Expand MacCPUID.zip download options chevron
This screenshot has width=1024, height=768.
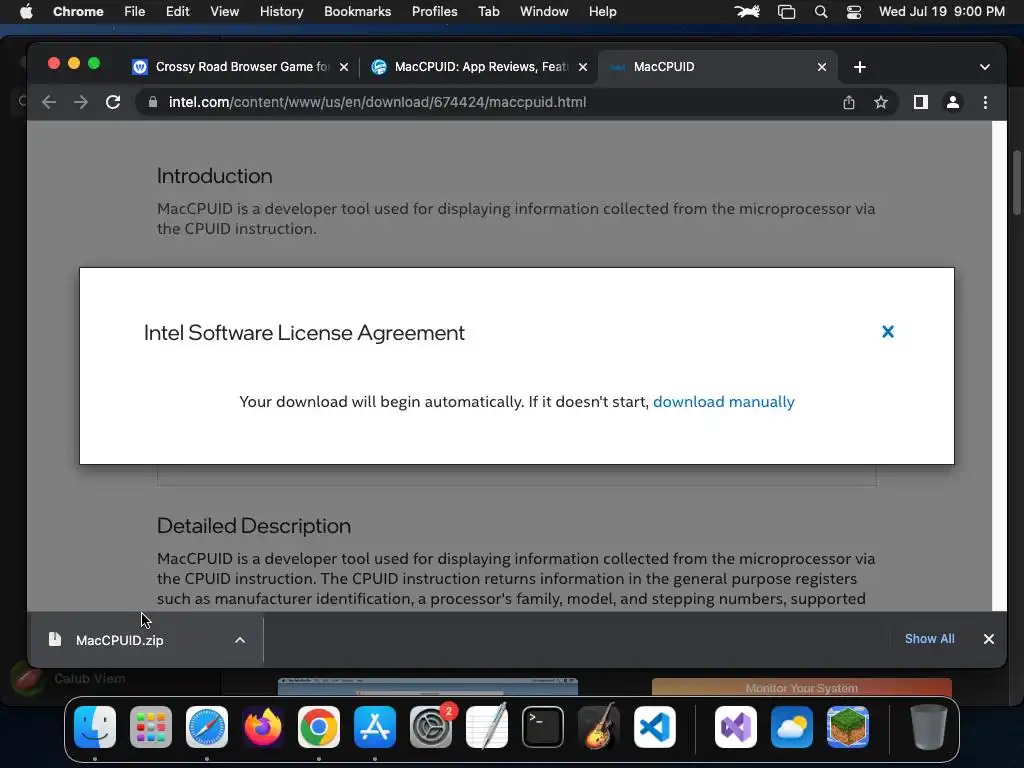point(240,641)
